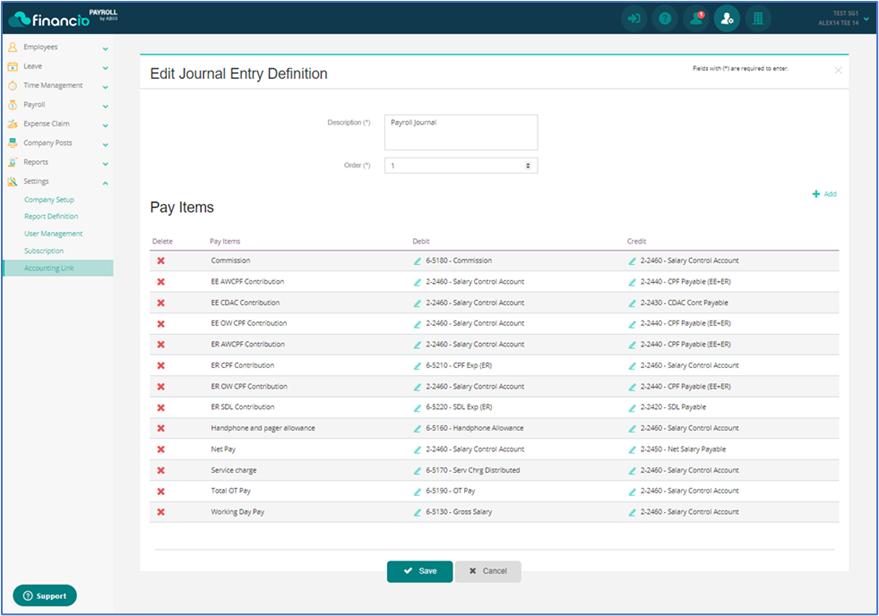Select User Management in the sidebar
Image resolution: width=879 pixels, height=616 pixels.
tap(53, 233)
